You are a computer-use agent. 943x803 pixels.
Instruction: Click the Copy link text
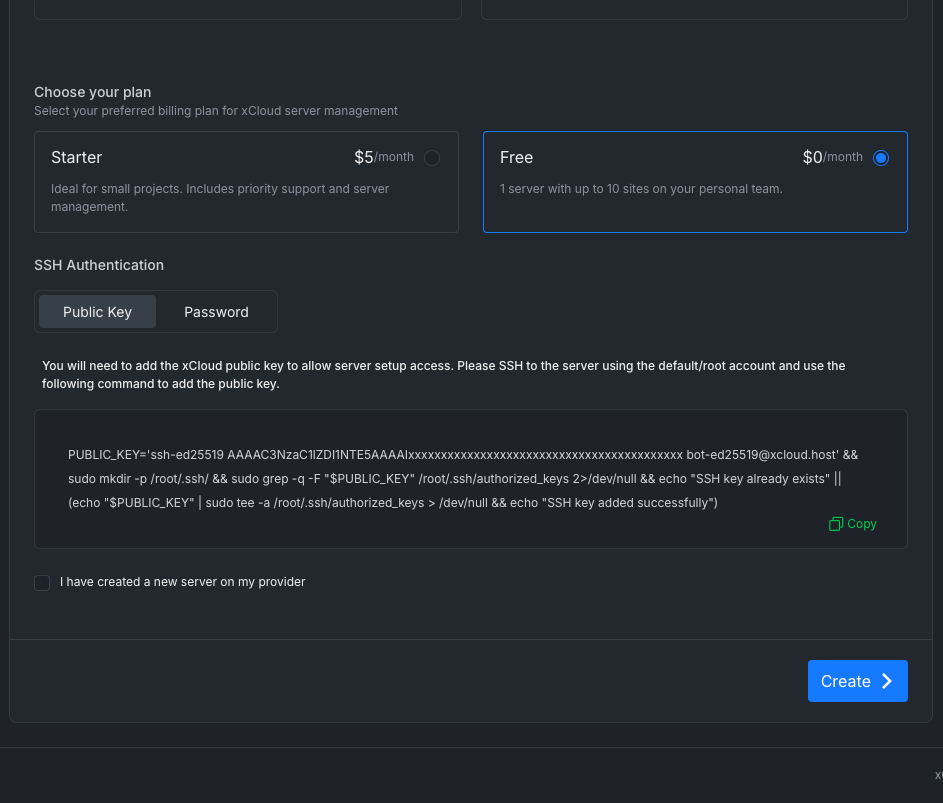click(x=862, y=524)
